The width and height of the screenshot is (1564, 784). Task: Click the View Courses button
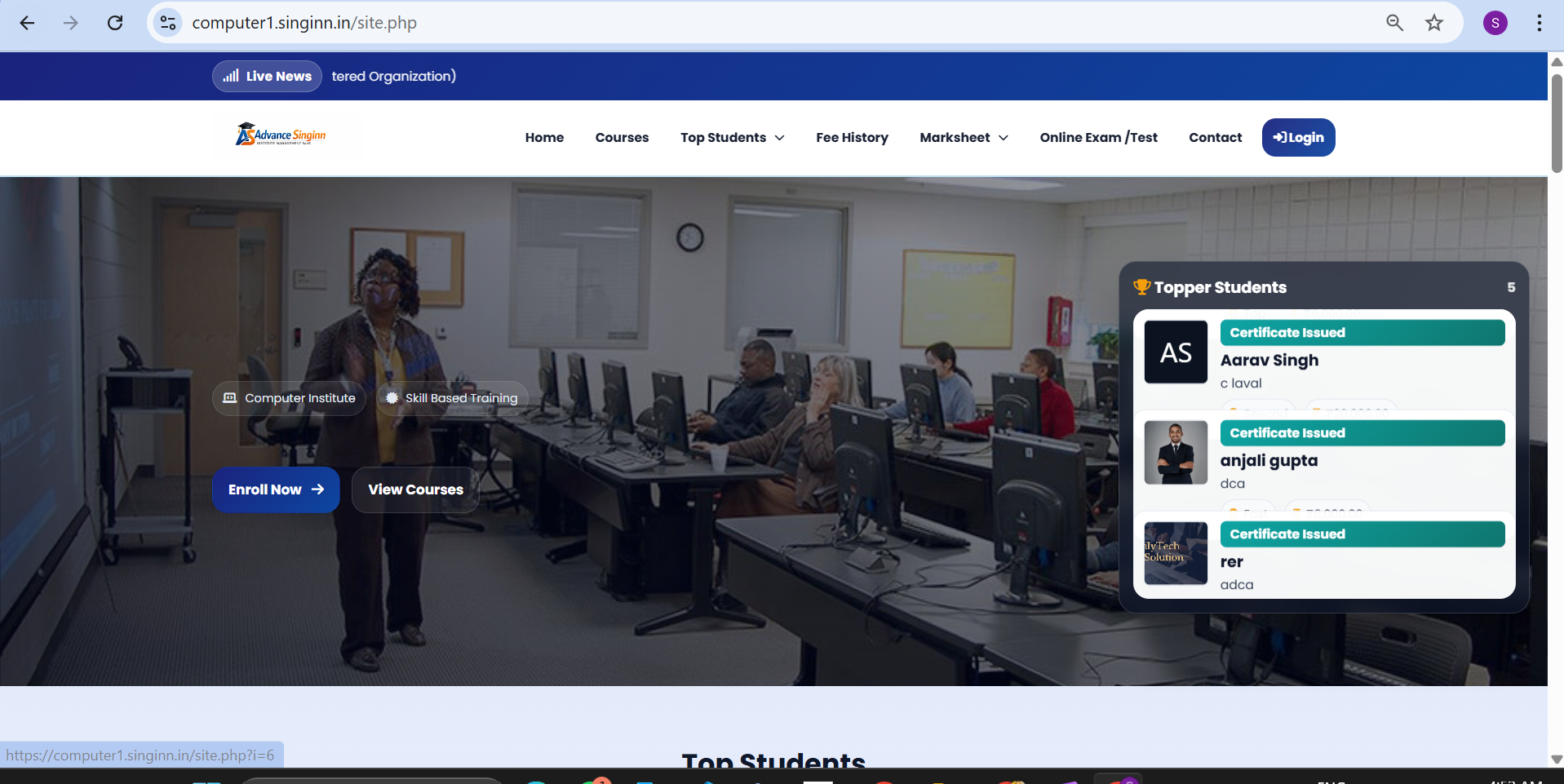coord(415,489)
